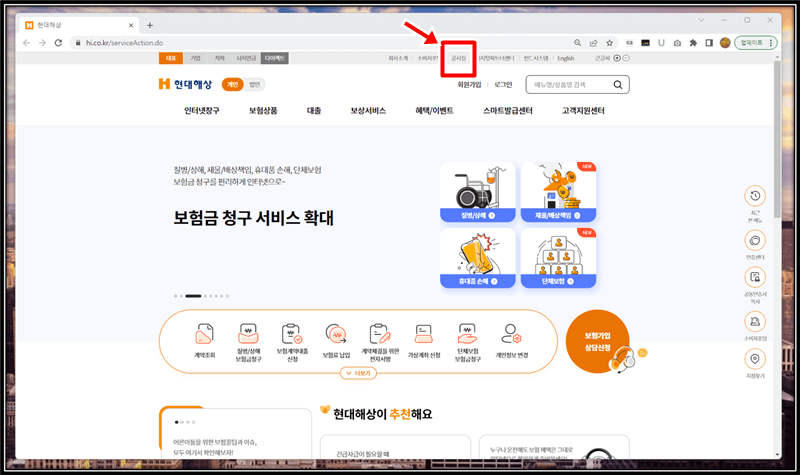Go back with the browser back arrow
The image size is (800, 475).
coord(27,43)
